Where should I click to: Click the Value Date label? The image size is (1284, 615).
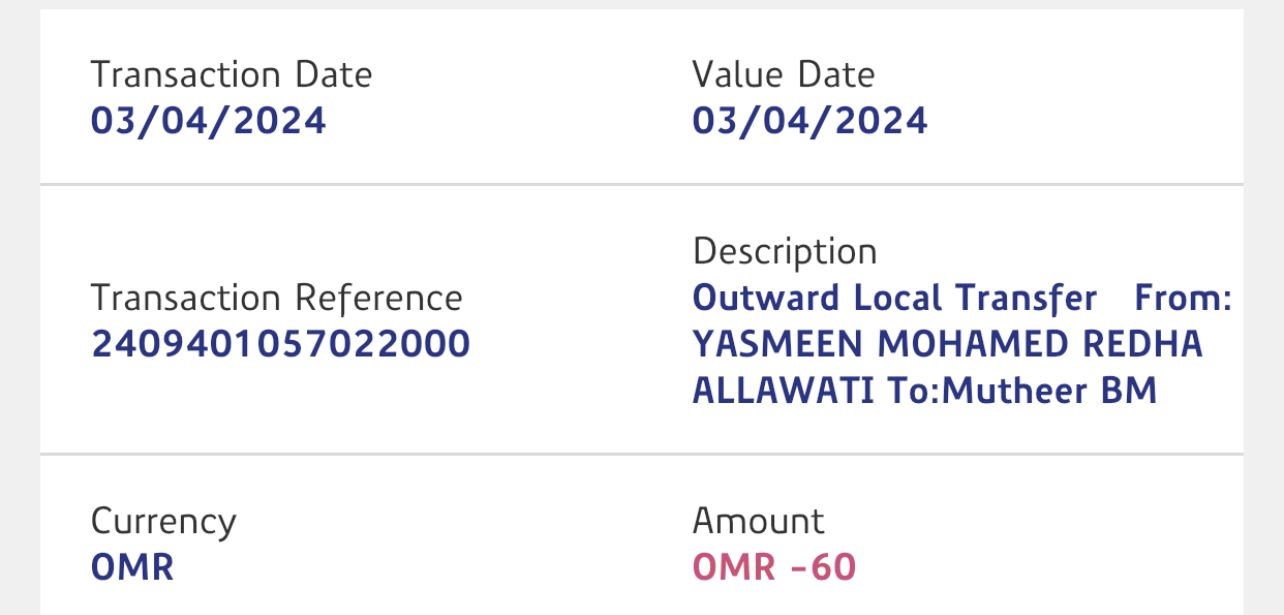pos(783,75)
